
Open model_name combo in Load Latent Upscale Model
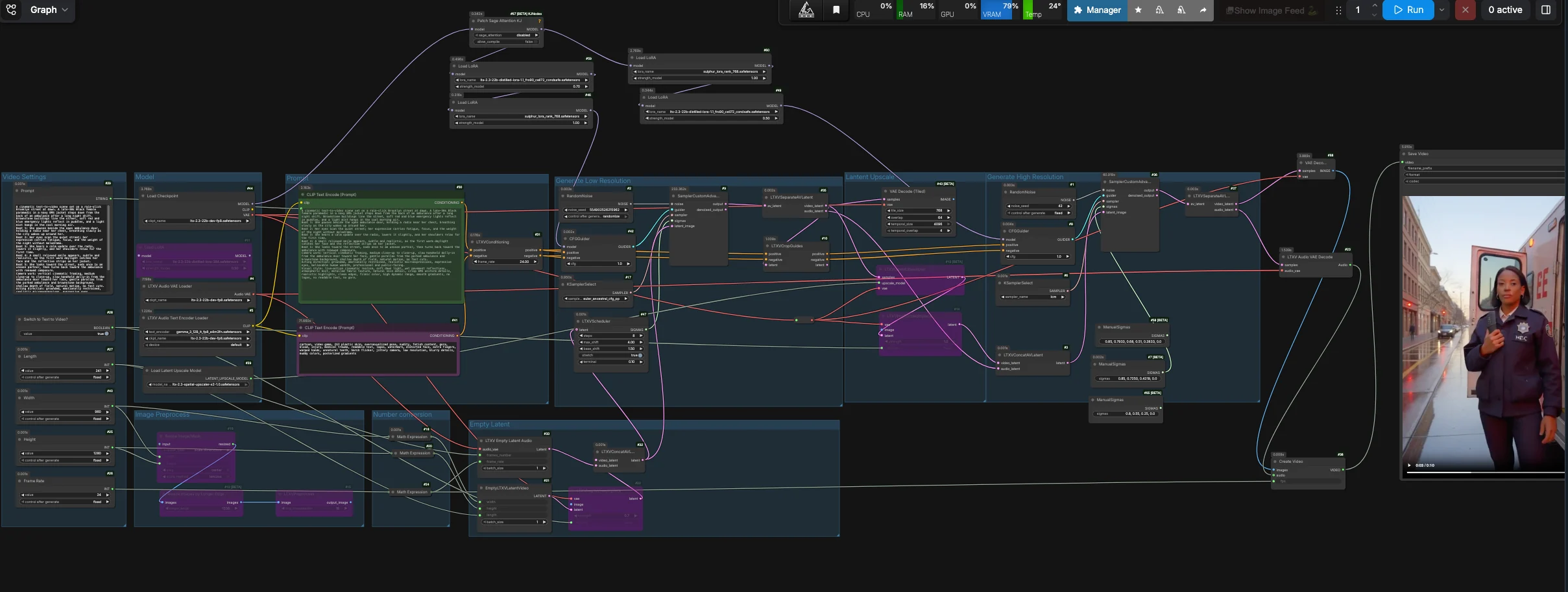coord(198,384)
